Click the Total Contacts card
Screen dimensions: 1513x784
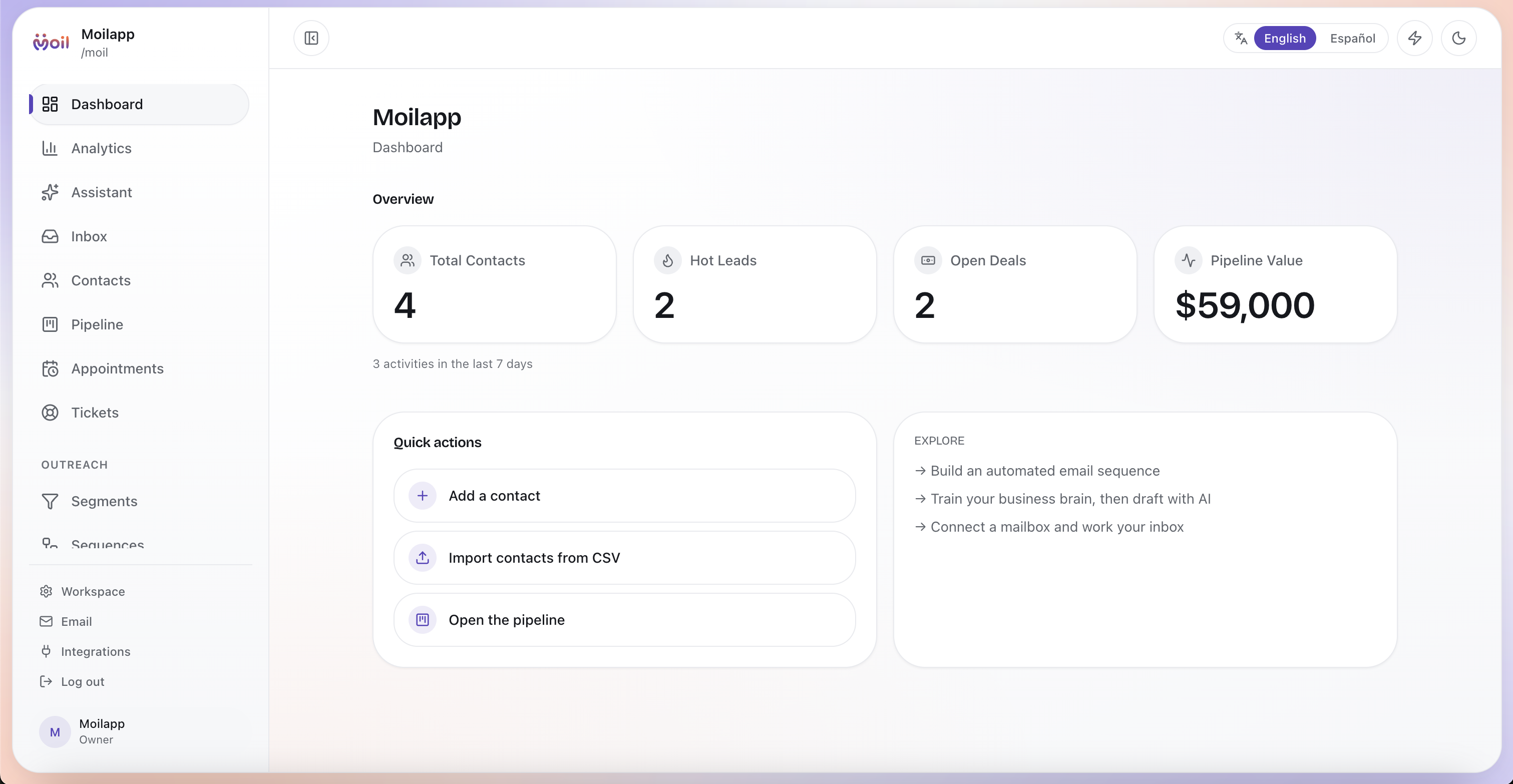coord(494,284)
